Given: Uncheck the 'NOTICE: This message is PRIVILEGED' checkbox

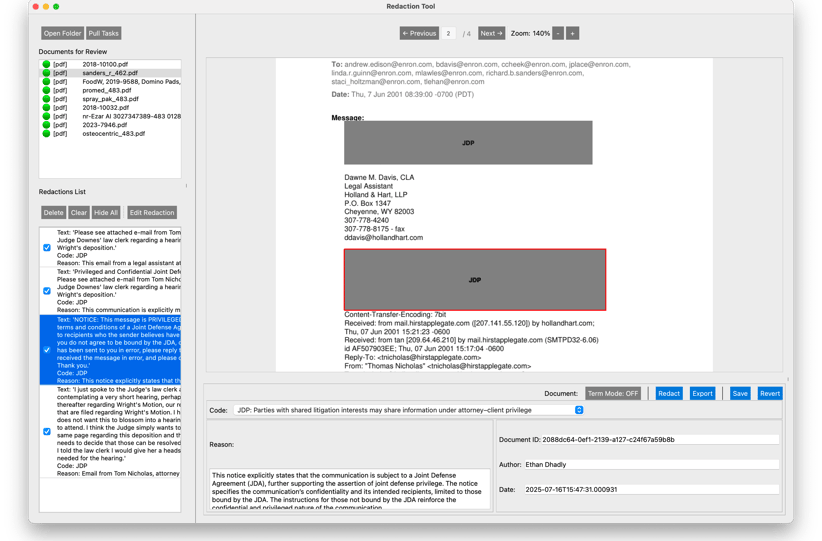Looking at the screenshot, I should (47, 350).
